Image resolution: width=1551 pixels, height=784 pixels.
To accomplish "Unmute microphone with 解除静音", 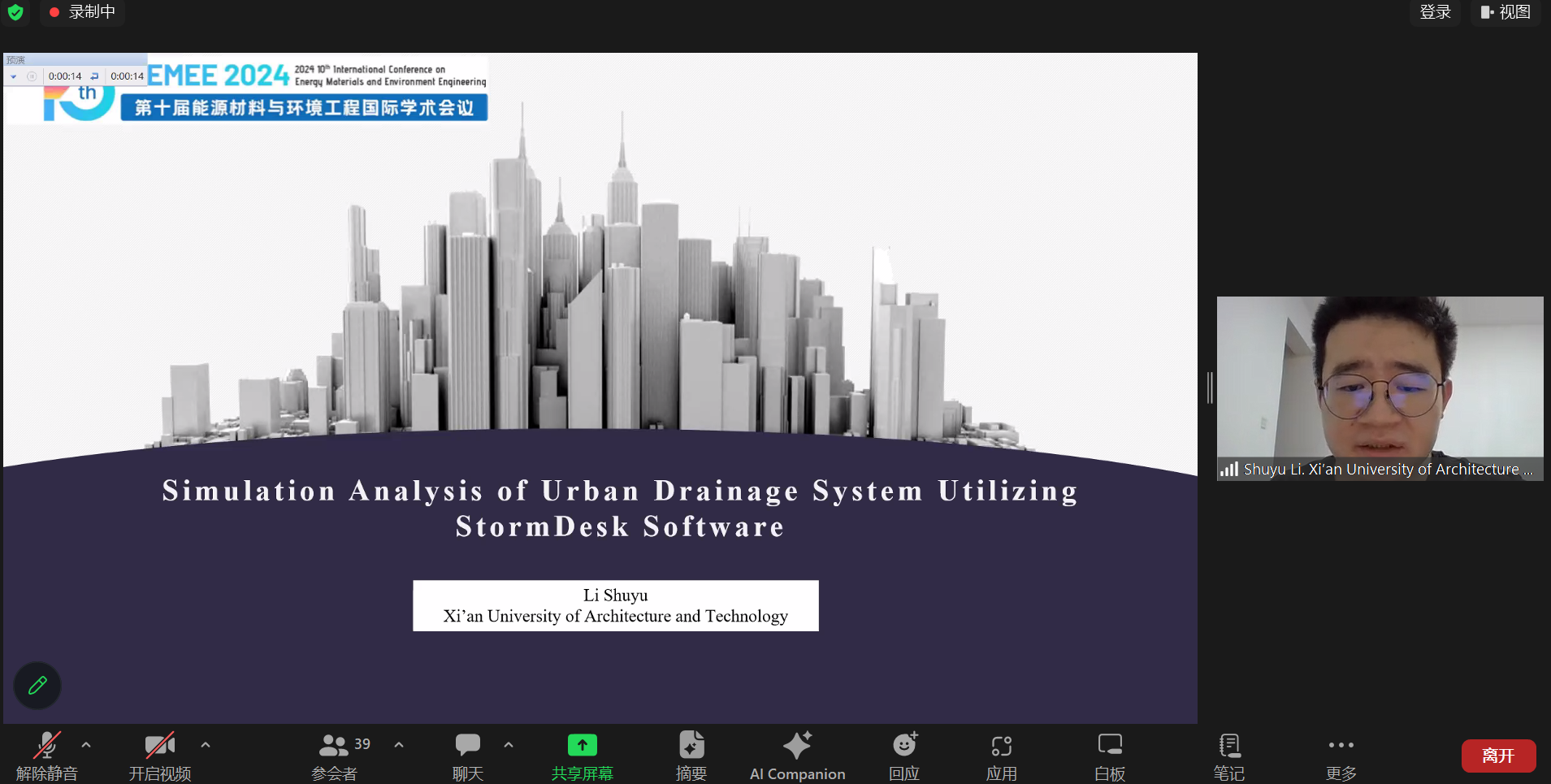I will (47, 756).
